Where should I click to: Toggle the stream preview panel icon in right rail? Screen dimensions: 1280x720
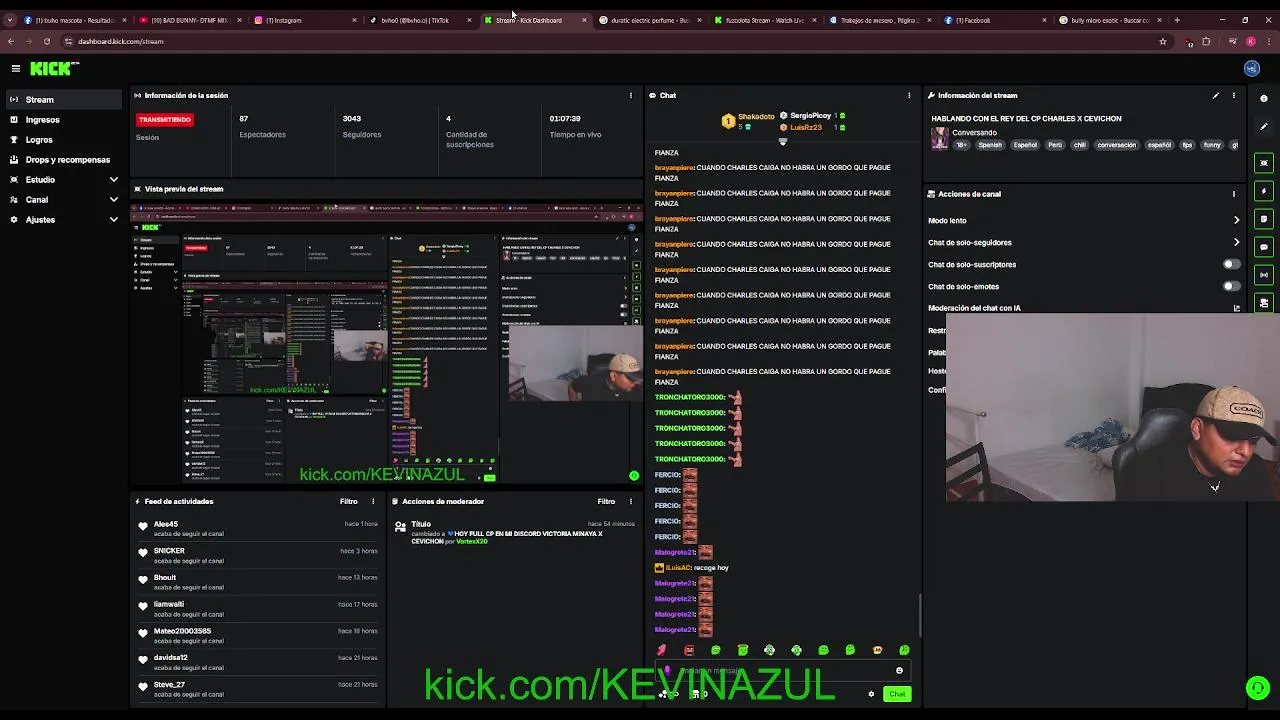pyautogui.click(x=1264, y=163)
